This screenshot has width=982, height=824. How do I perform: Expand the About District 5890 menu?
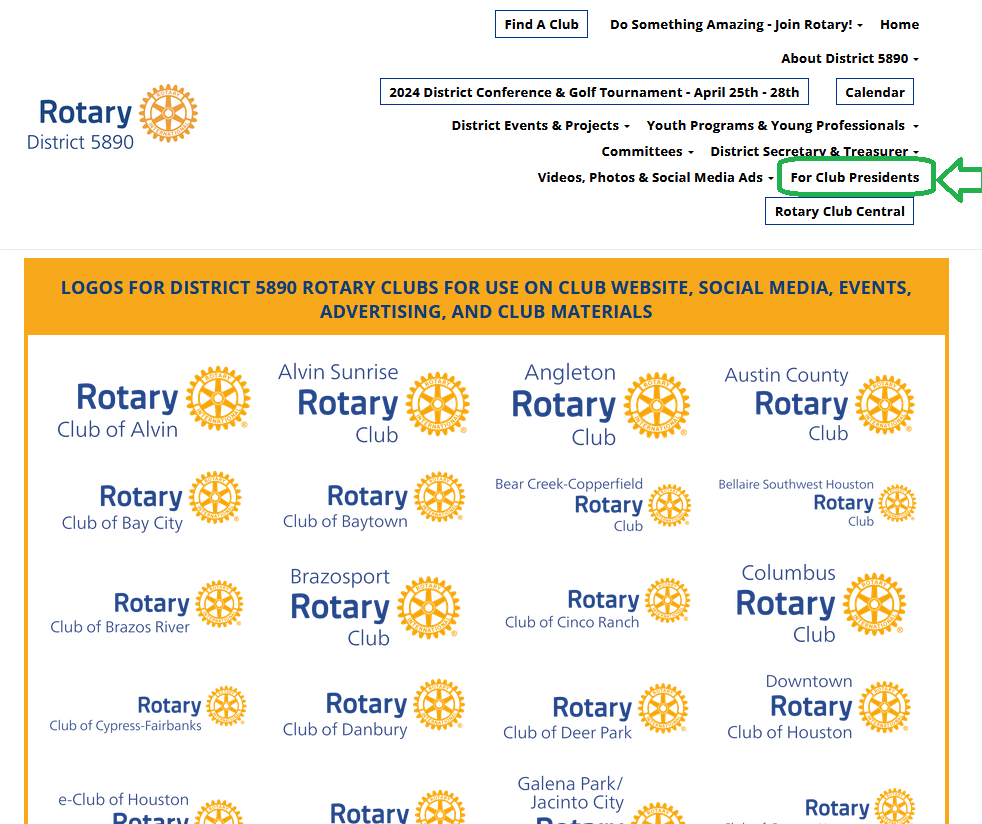(849, 58)
